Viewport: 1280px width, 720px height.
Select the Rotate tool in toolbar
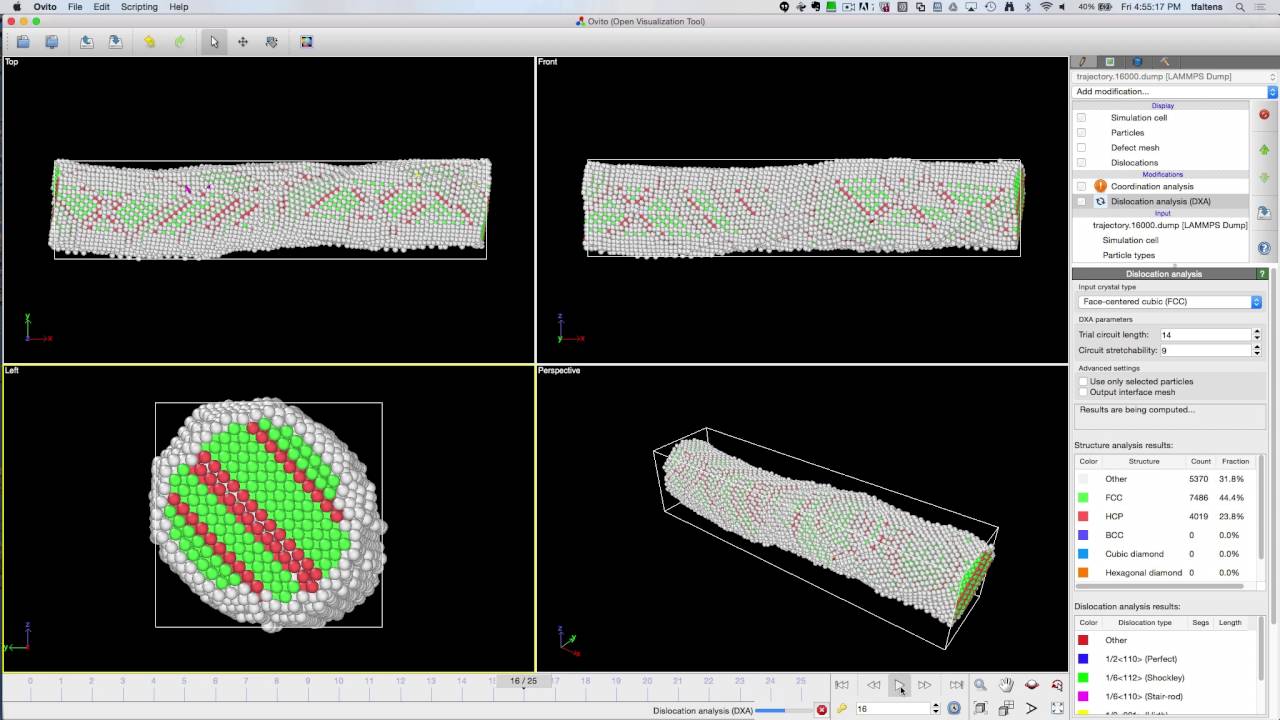click(x=271, y=42)
